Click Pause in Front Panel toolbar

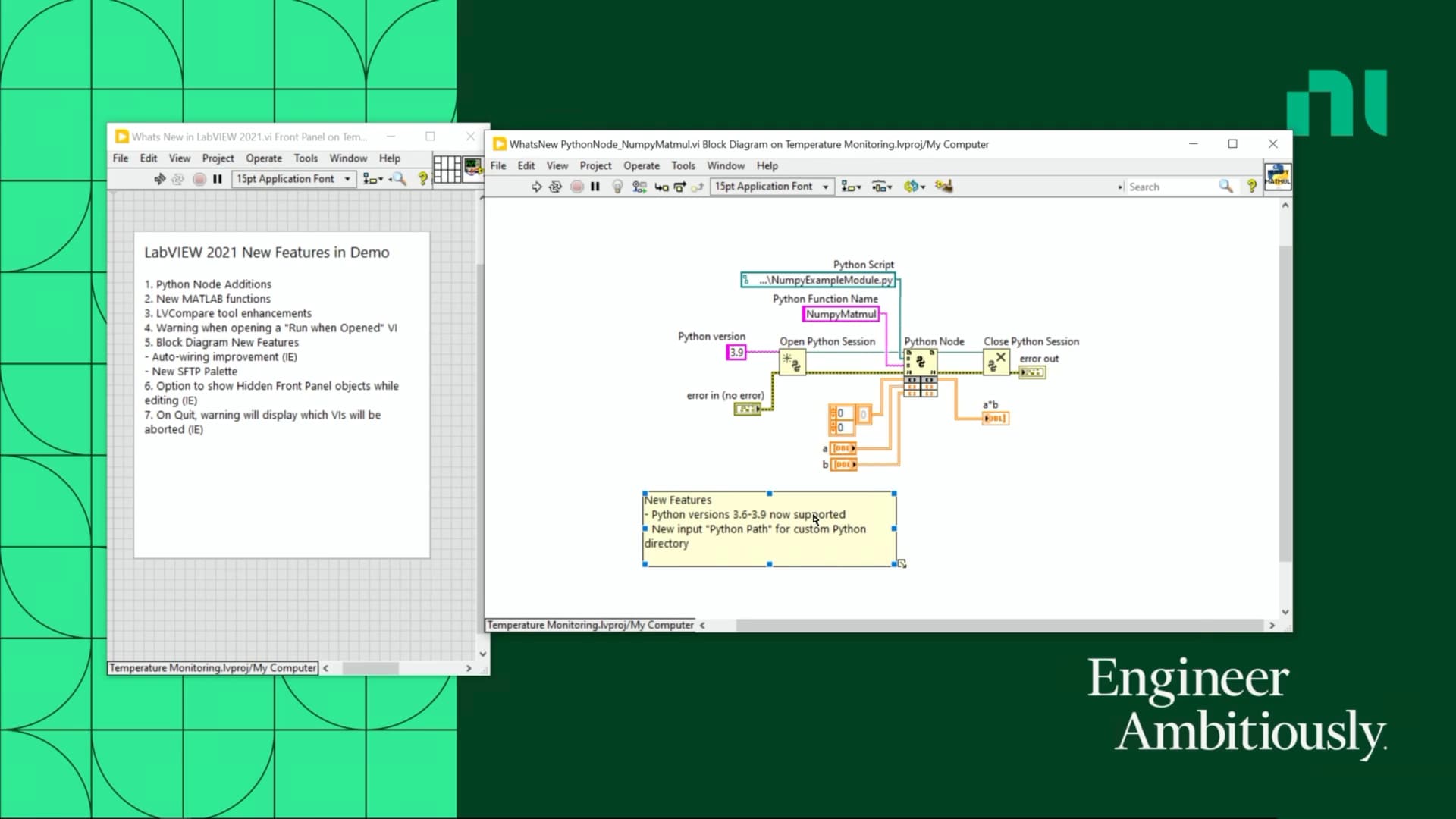218,179
